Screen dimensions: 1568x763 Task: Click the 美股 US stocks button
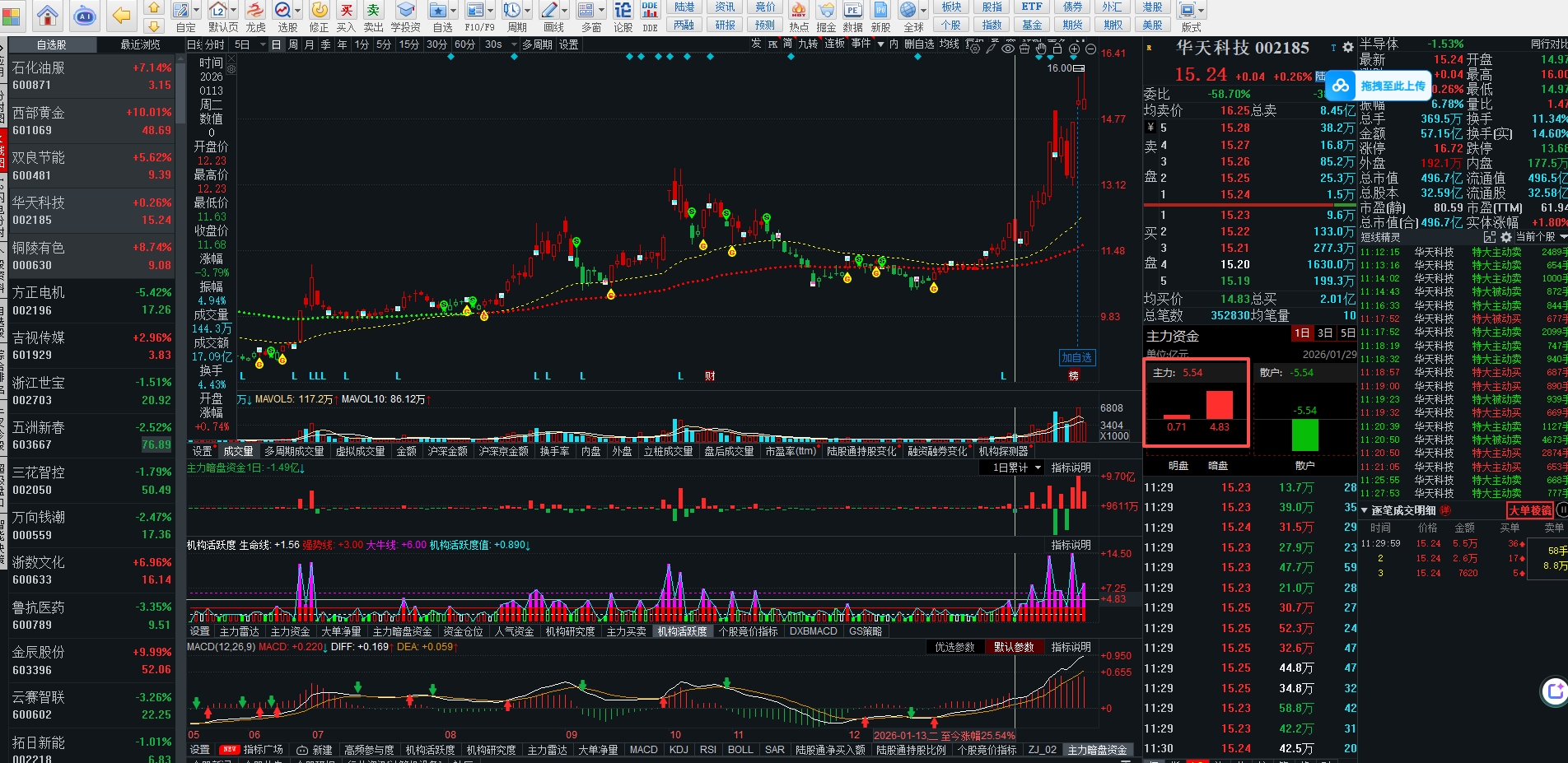coord(1152,25)
